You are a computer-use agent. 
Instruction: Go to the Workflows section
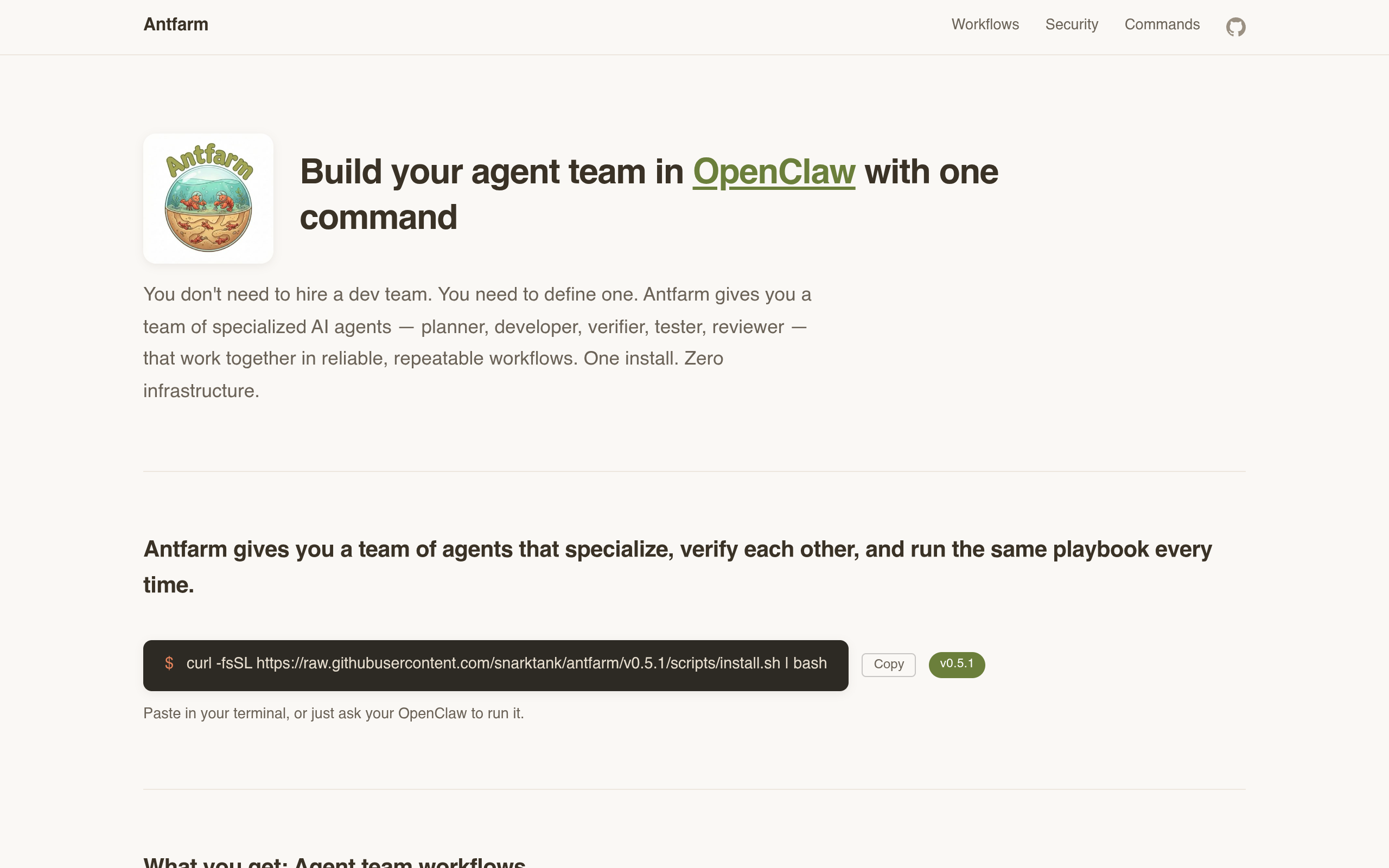(985, 25)
